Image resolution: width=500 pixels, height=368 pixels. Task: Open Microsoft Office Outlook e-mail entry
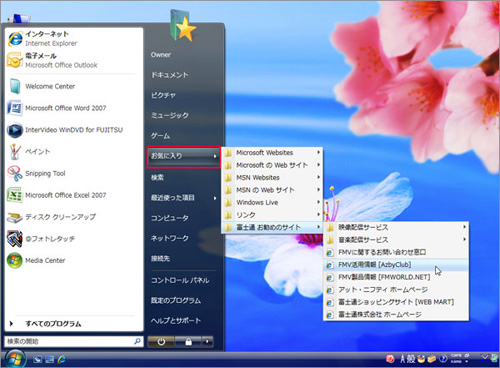[74, 60]
